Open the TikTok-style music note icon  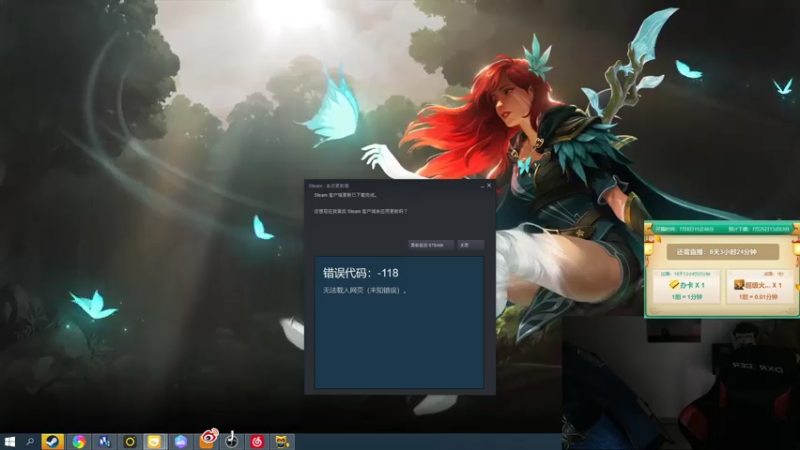click(x=232, y=440)
